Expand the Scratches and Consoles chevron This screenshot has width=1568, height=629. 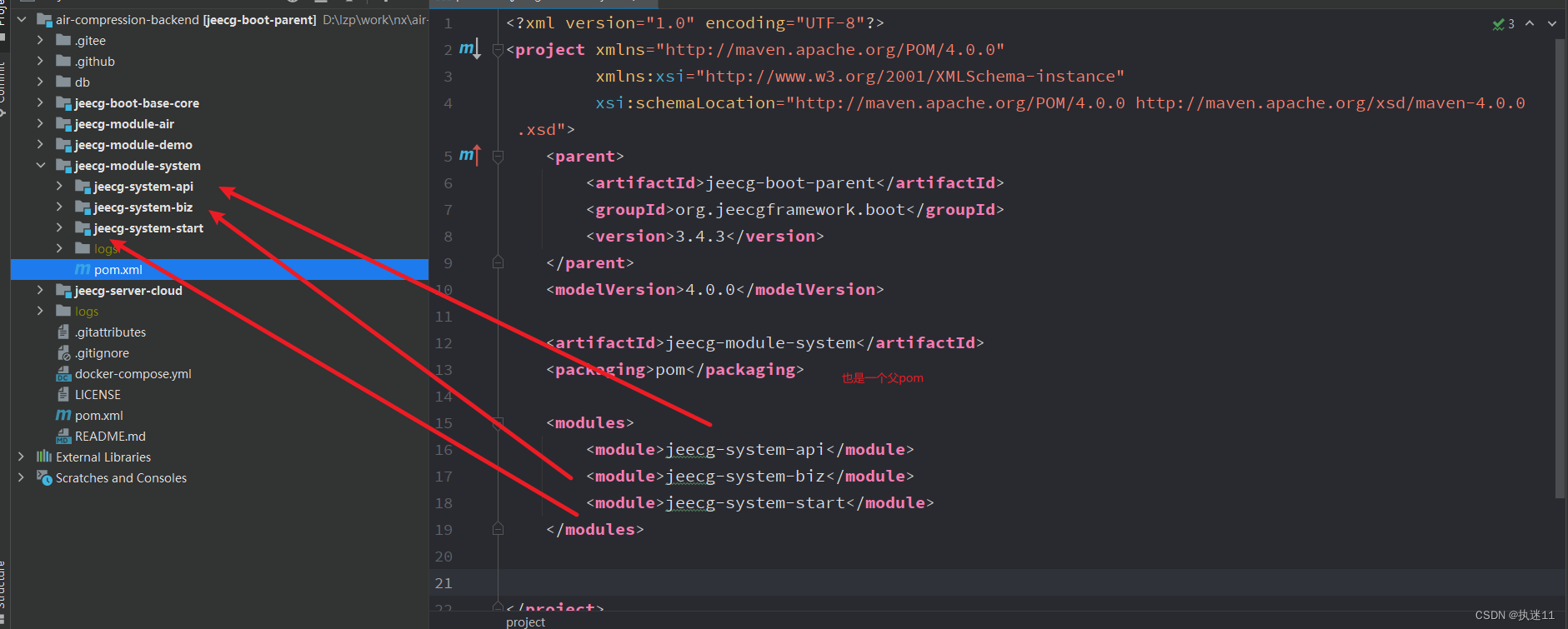pyautogui.click(x=22, y=477)
